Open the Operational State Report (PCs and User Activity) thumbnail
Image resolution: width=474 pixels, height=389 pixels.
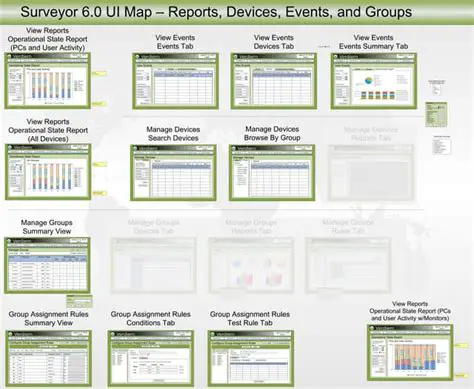tap(47, 81)
